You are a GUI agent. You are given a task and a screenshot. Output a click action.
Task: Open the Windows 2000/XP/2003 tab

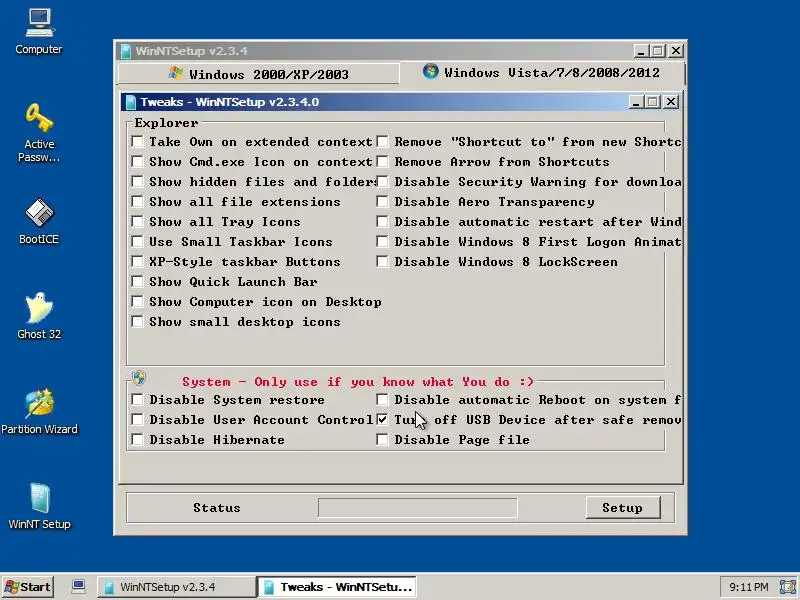pyautogui.click(x=258, y=74)
